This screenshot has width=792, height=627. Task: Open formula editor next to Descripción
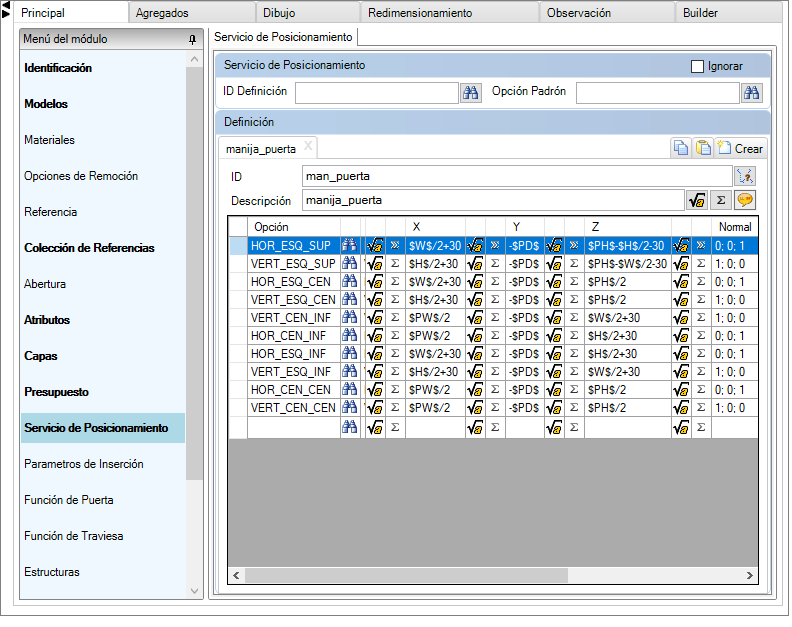point(697,200)
